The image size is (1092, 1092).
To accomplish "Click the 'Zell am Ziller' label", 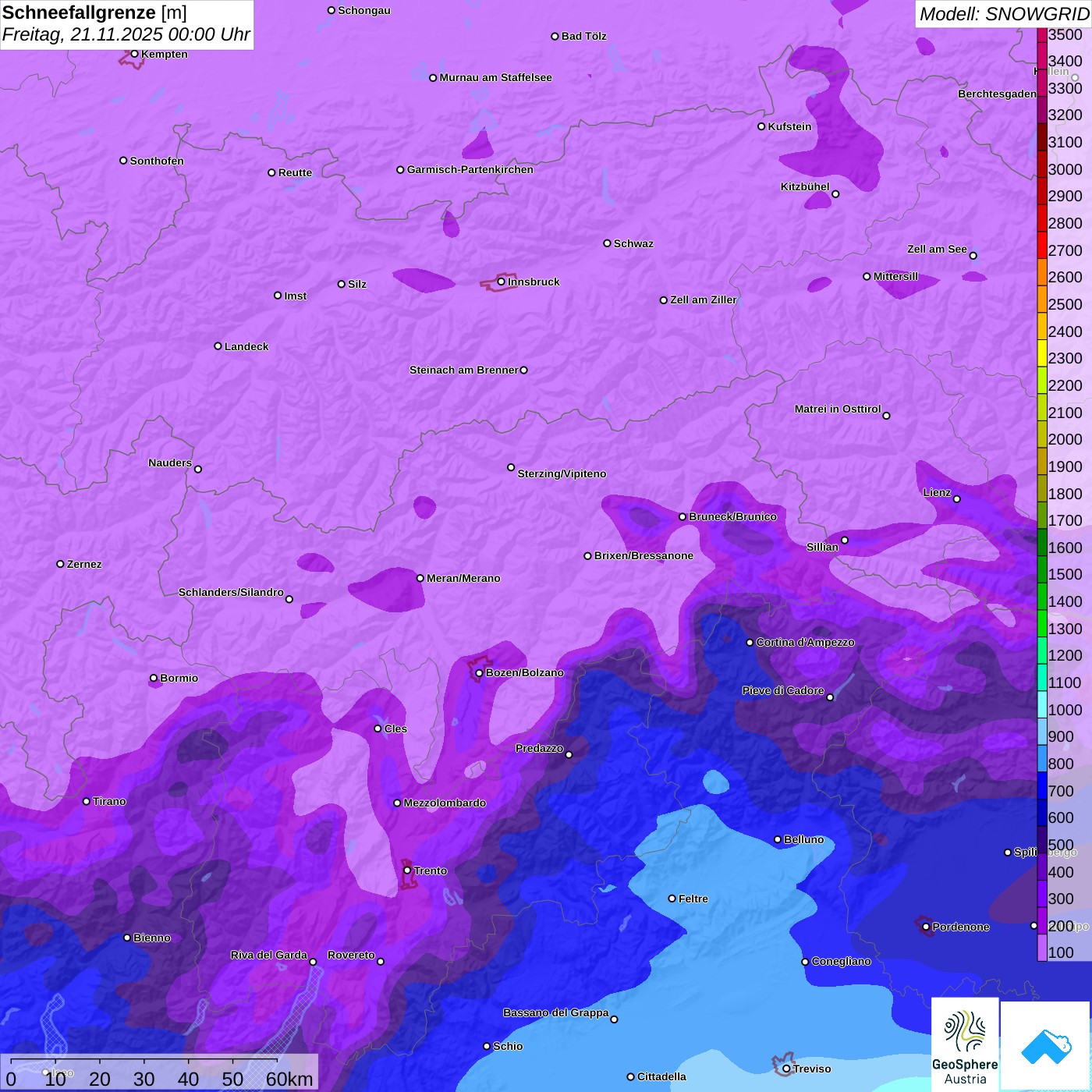I will point(704,300).
